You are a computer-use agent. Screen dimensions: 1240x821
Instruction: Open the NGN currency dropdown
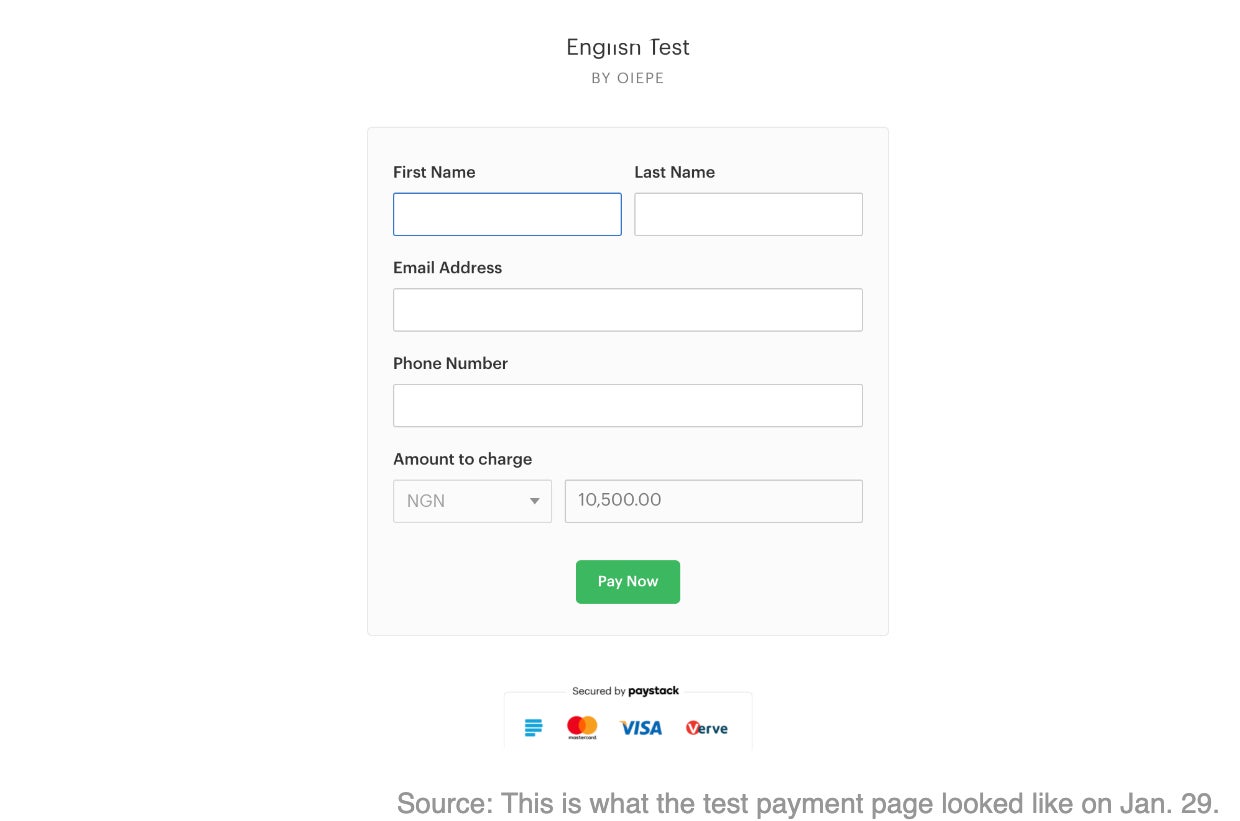click(472, 501)
